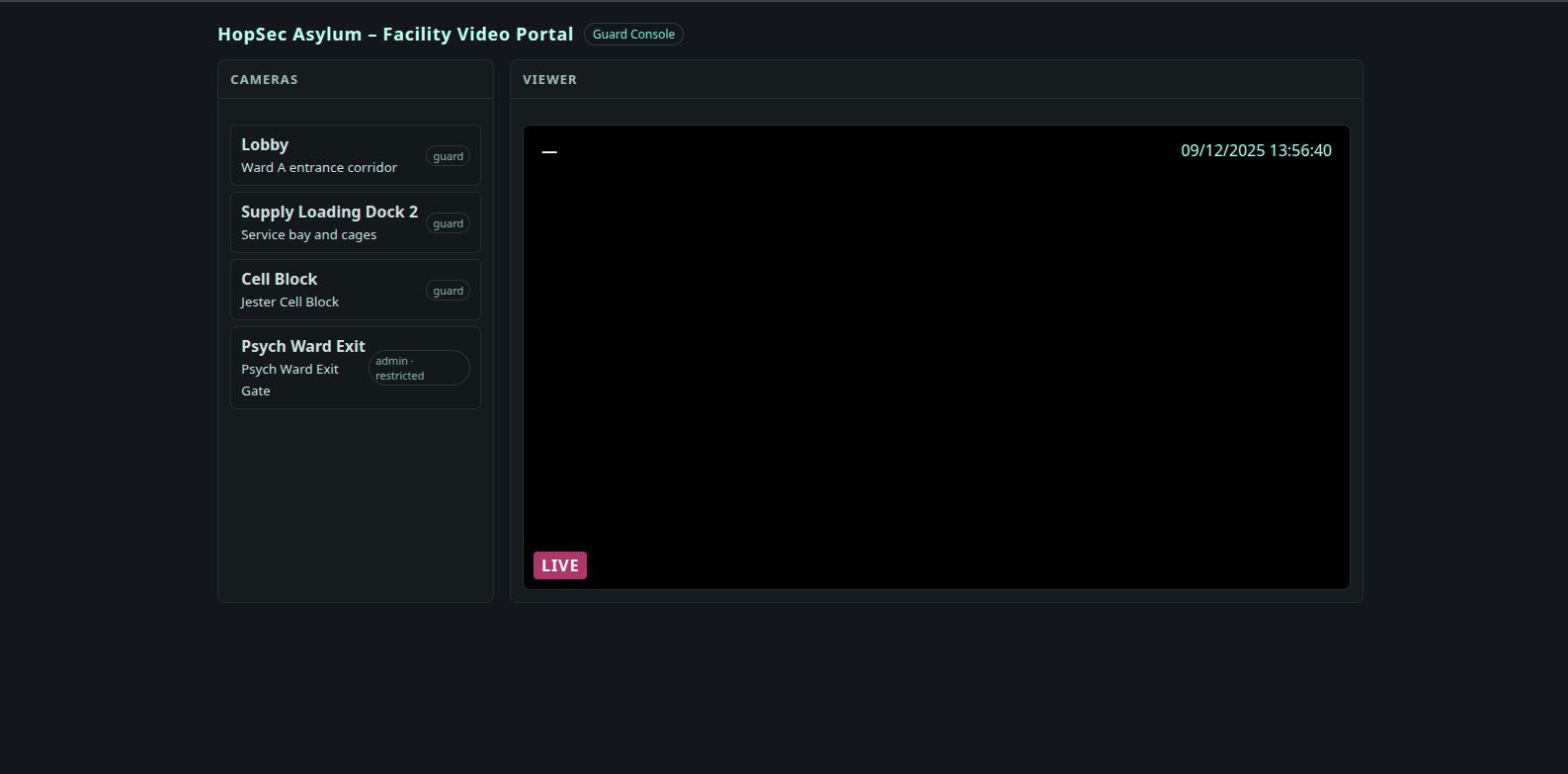The height and width of the screenshot is (774, 1568).
Task: Open the Psych Ward Exit camera
Action: coord(302,346)
